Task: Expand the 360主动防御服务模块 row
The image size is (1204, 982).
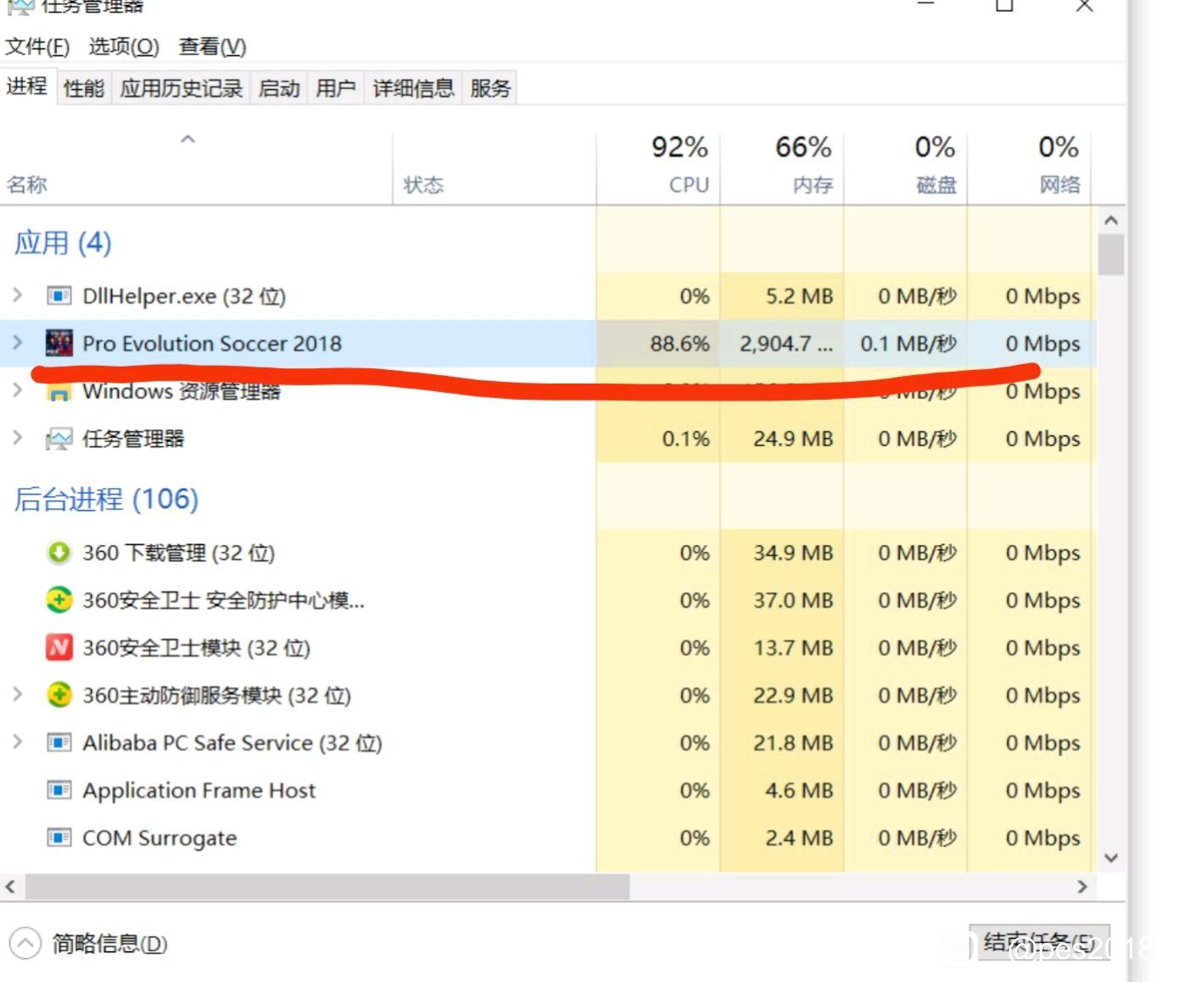Action: [x=17, y=694]
